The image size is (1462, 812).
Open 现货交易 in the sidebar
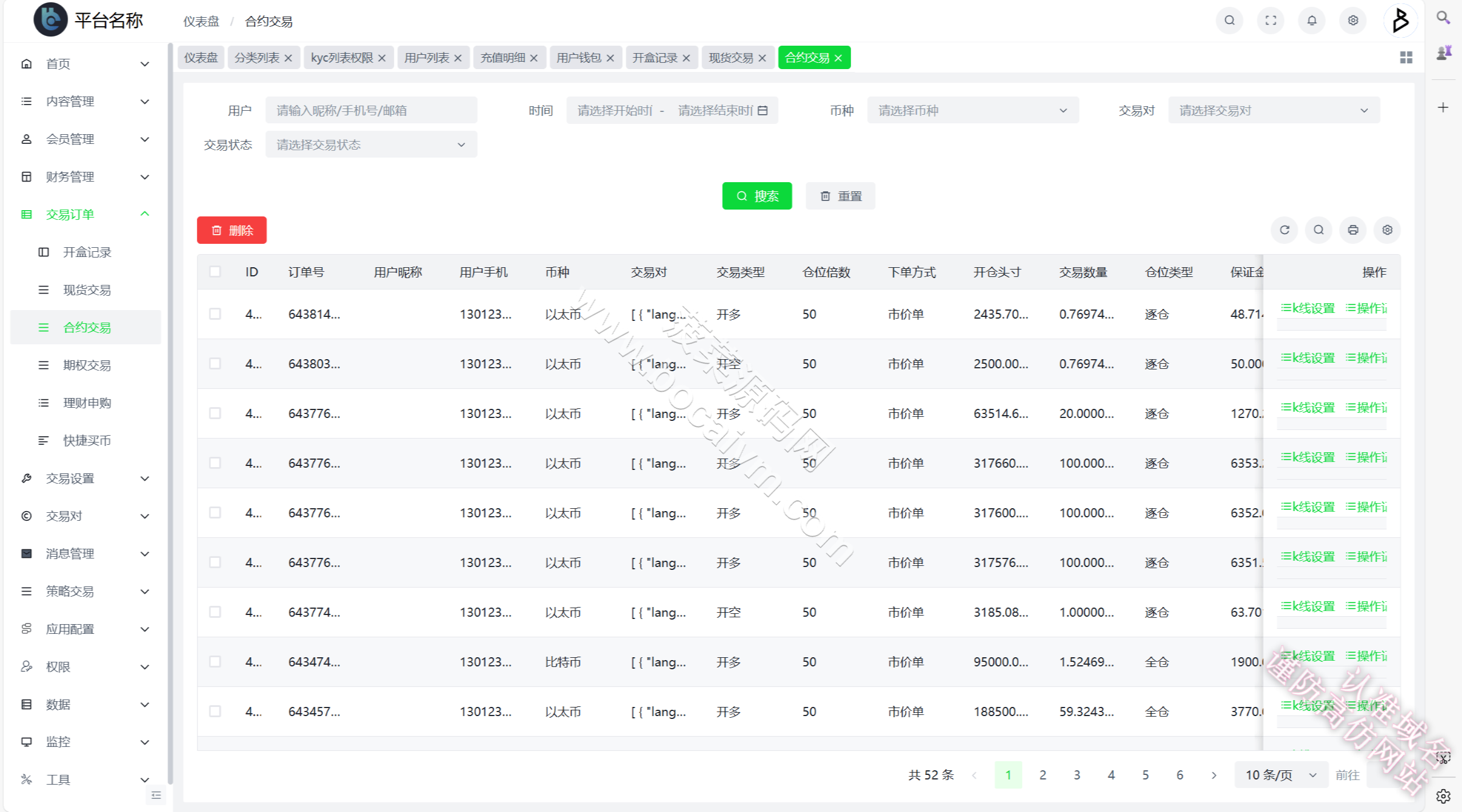tap(86, 290)
